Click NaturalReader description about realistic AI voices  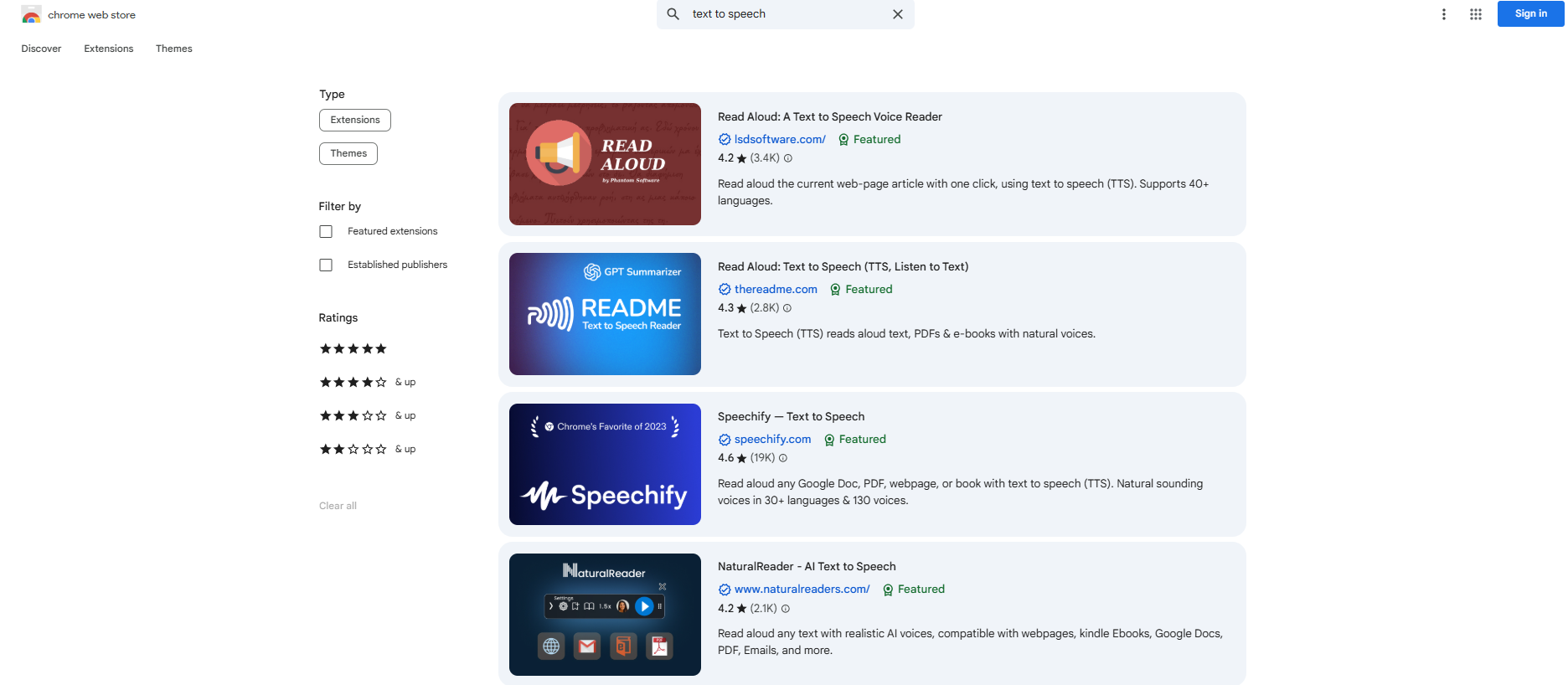[970, 641]
